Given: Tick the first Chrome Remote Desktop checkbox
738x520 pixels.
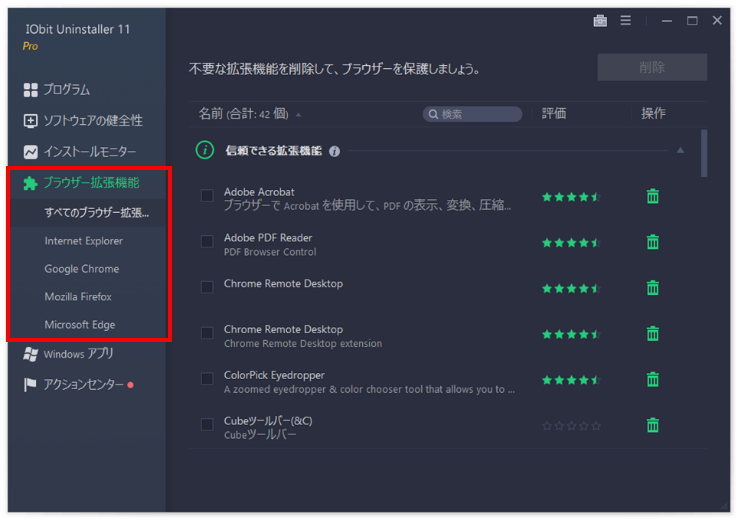Looking at the screenshot, I should pyautogui.click(x=207, y=287).
